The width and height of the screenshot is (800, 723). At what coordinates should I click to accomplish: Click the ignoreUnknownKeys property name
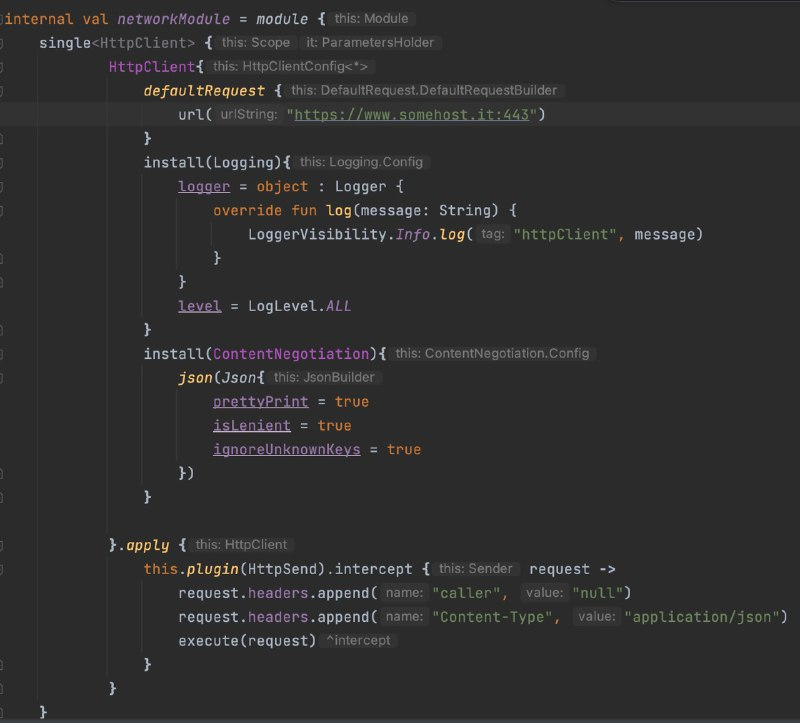point(286,450)
